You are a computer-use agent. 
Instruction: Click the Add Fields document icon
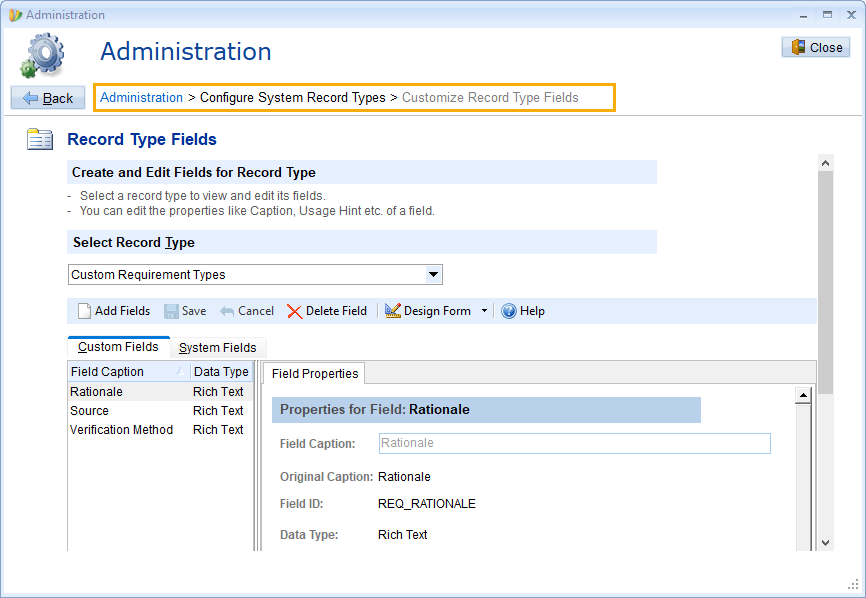click(85, 311)
